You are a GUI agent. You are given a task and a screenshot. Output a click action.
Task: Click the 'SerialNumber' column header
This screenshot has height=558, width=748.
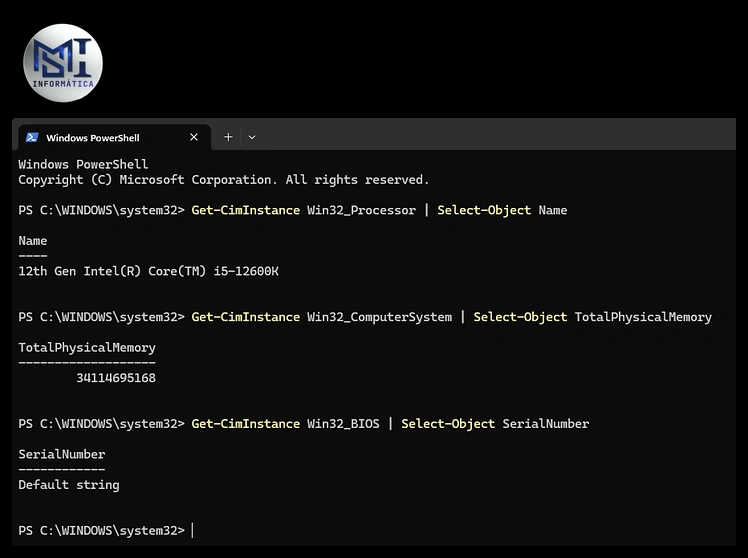click(x=62, y=455)
